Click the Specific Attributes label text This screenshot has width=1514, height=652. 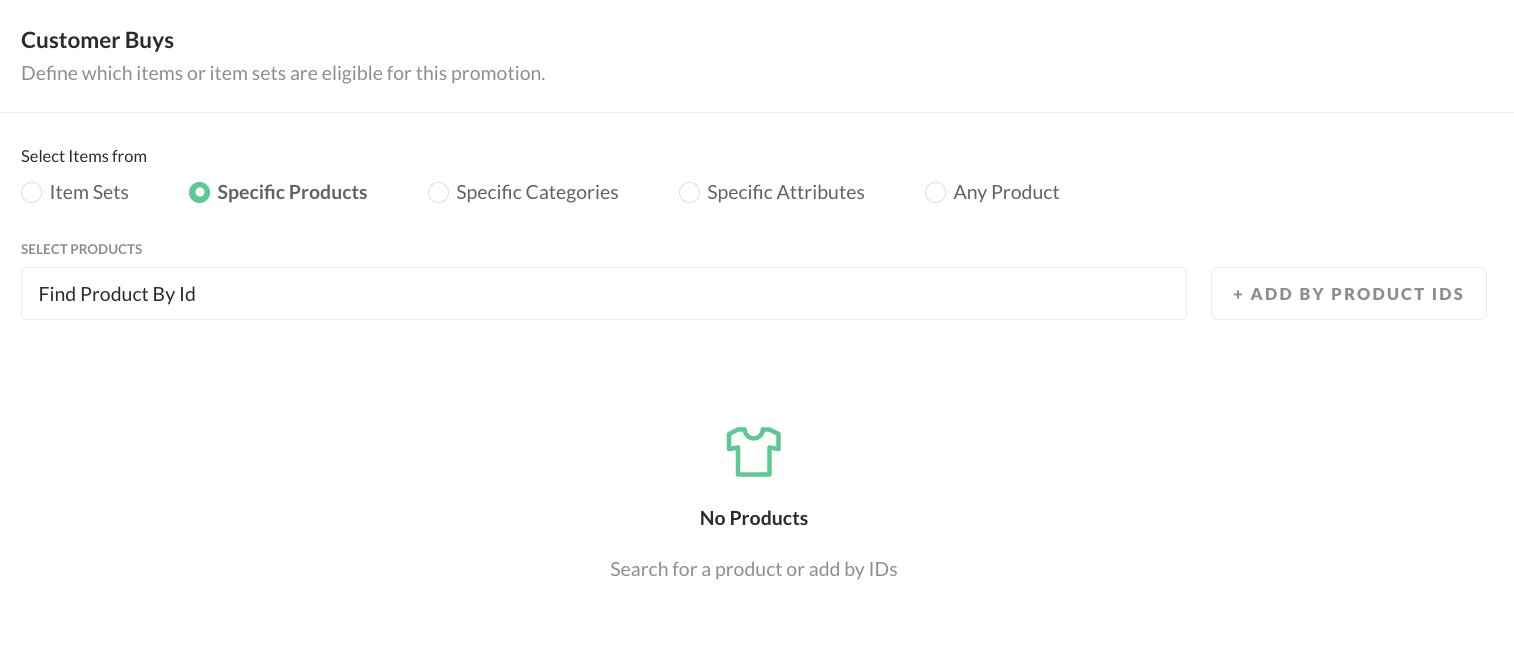[785, 193]
